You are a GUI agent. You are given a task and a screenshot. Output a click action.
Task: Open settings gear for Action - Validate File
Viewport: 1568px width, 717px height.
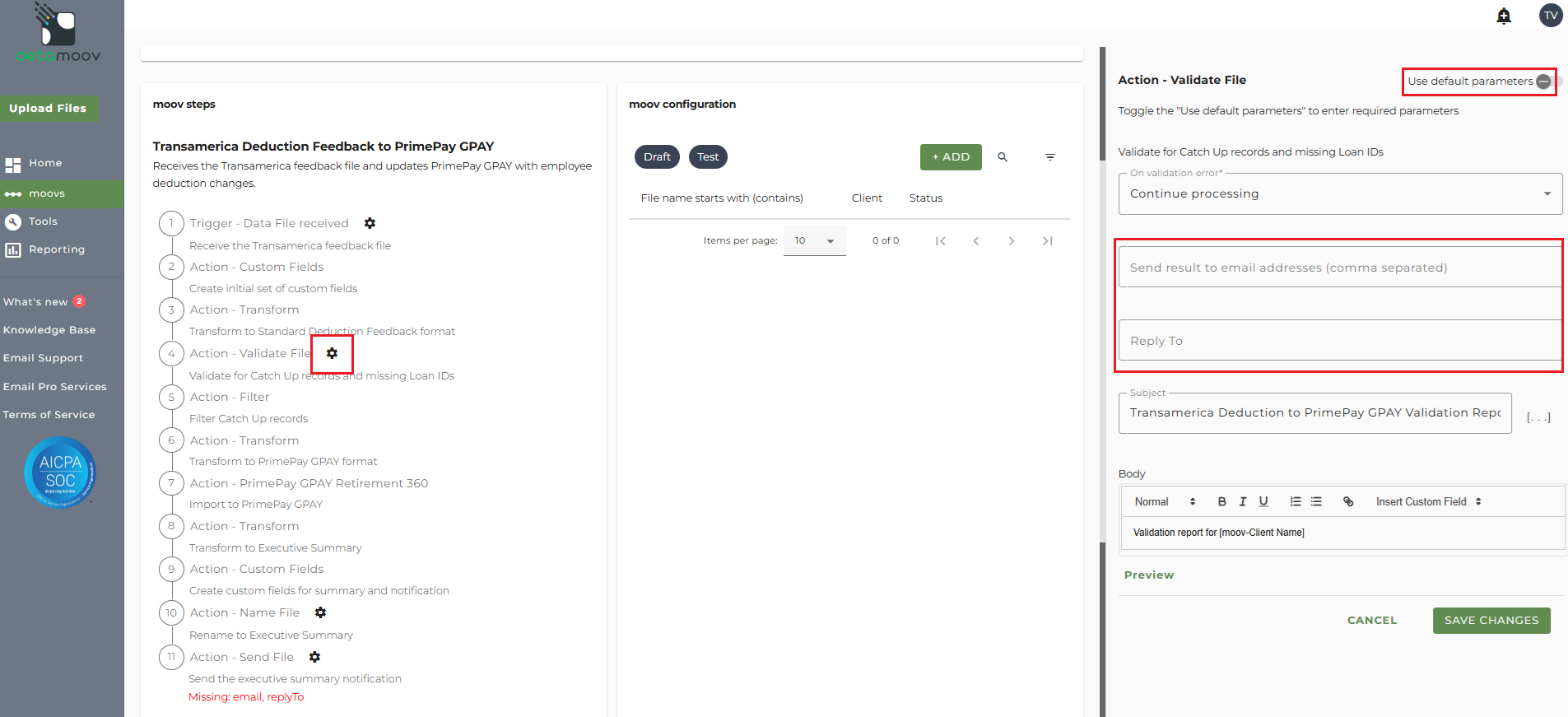pos(332,353)
